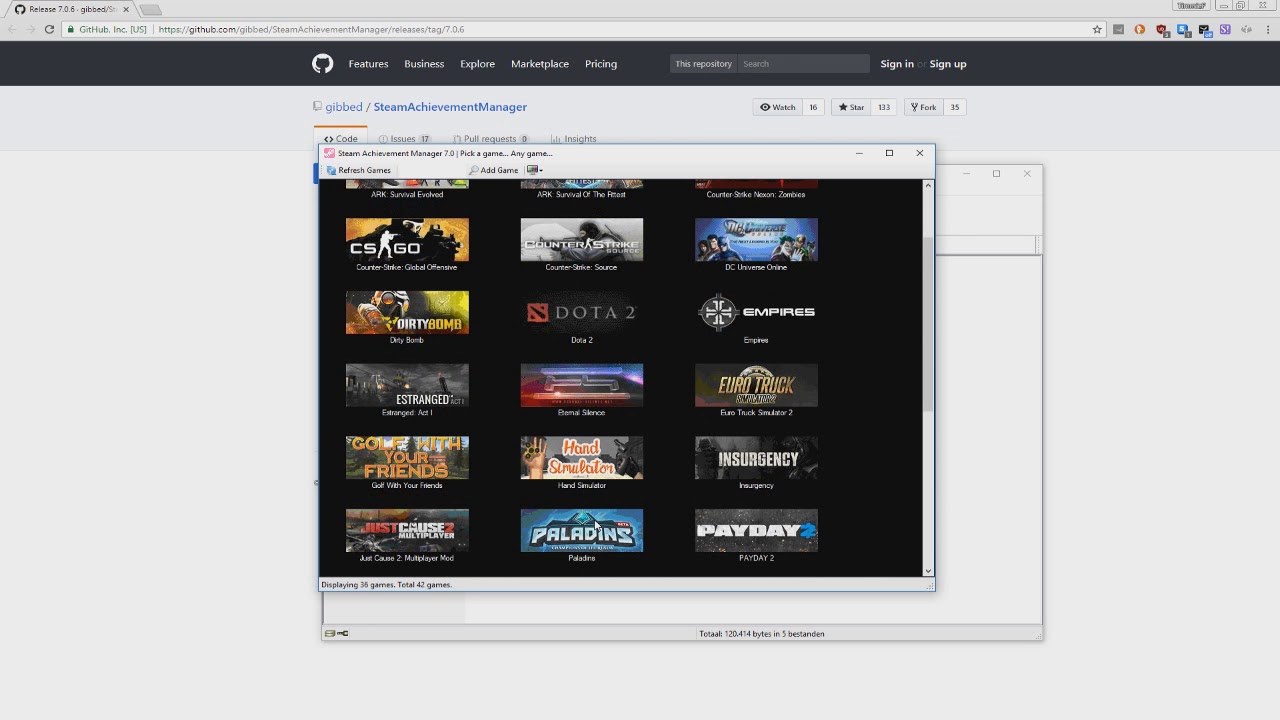Open the Features link on GitHub
Screen dimensions: 1280x720
368,64
